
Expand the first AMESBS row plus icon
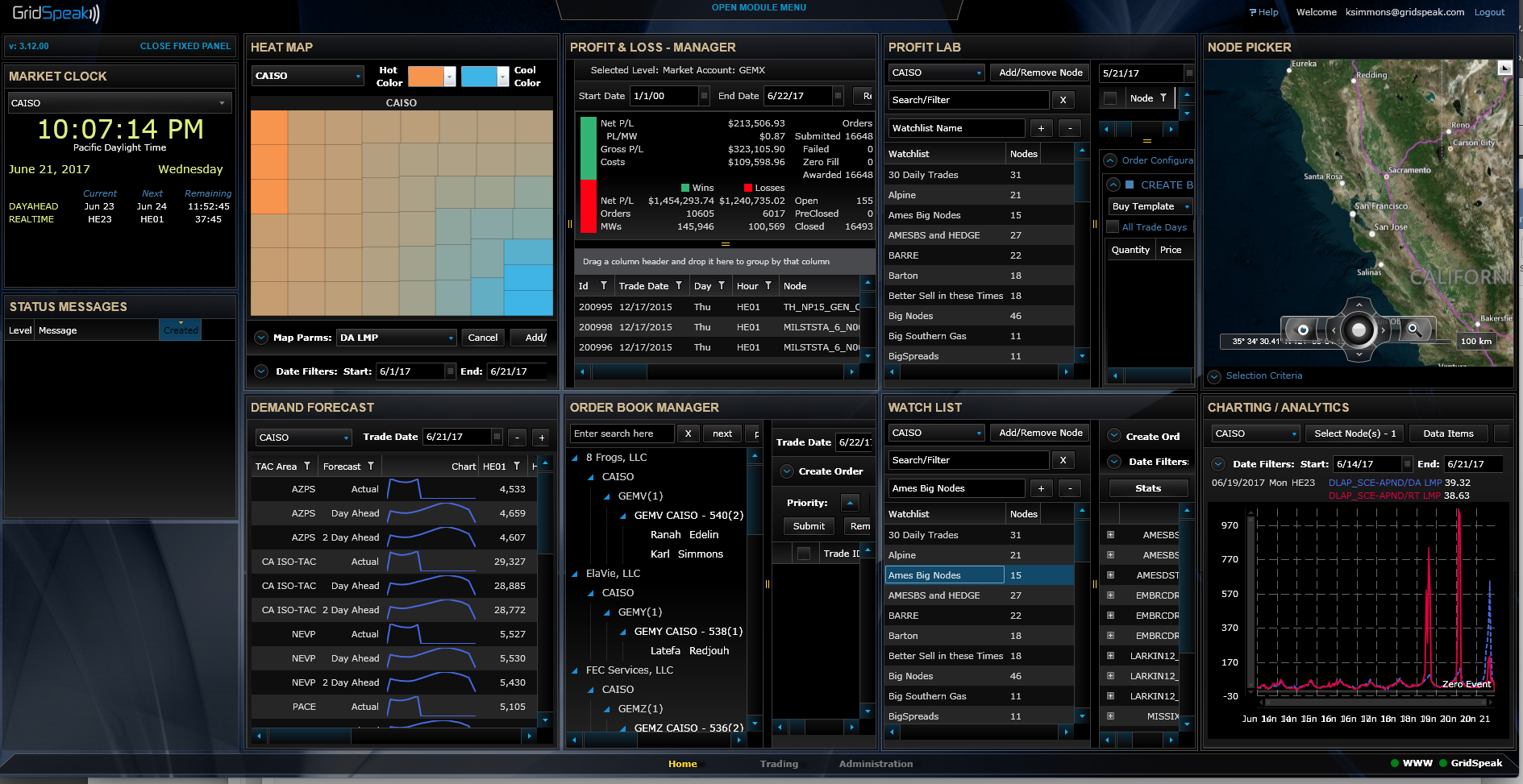coord(1110,535)
